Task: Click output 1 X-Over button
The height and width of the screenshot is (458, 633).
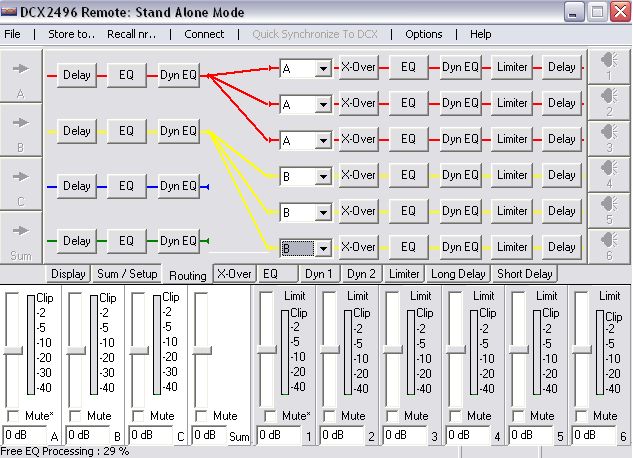Action: 358,67
